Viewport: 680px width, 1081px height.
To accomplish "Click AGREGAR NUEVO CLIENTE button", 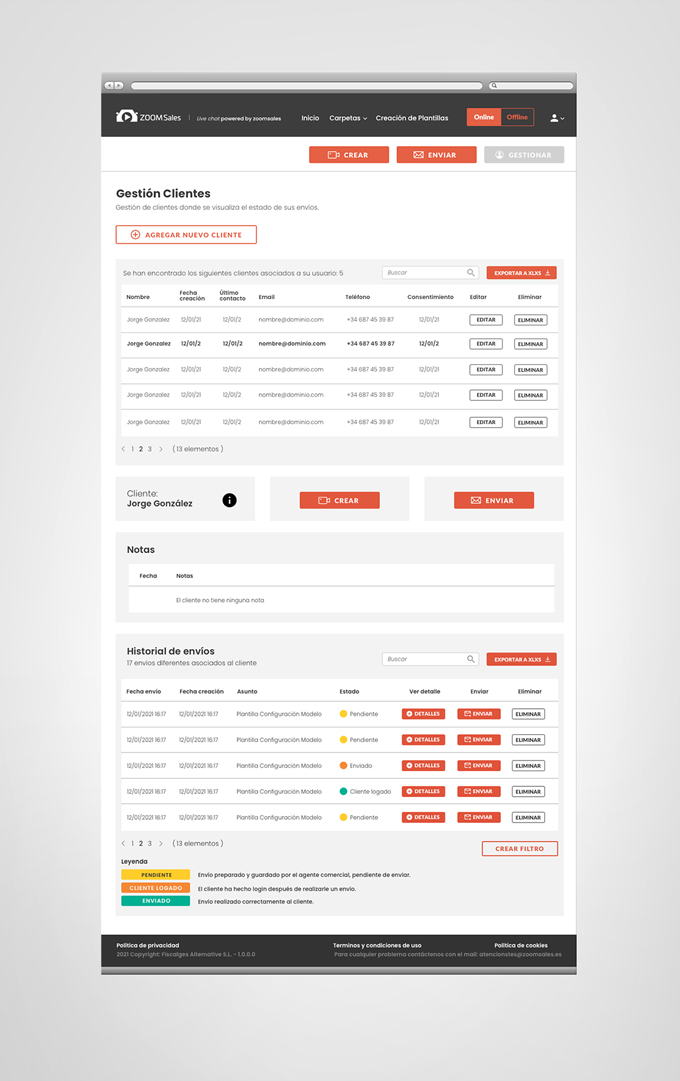I will pos(186,234).
